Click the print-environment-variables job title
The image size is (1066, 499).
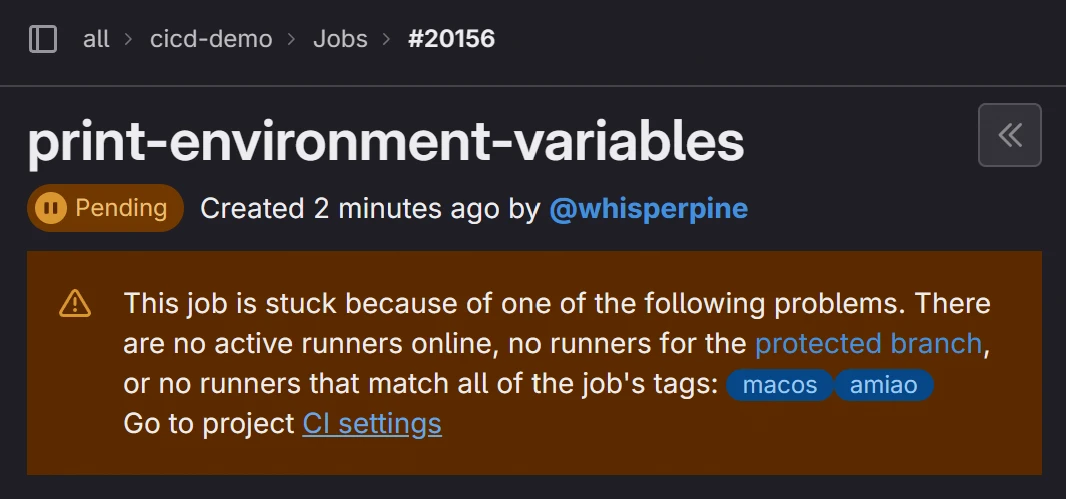385,142
